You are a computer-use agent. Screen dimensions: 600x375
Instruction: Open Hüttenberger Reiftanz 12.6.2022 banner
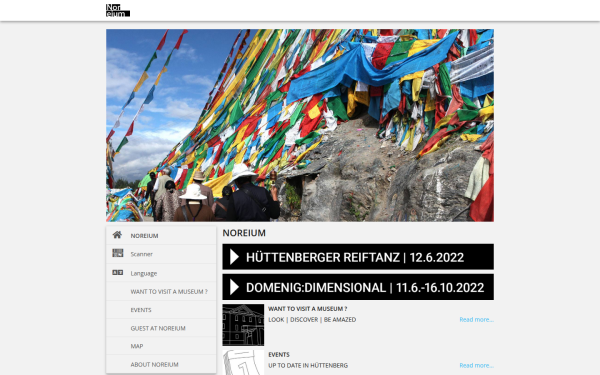point(358,257)
